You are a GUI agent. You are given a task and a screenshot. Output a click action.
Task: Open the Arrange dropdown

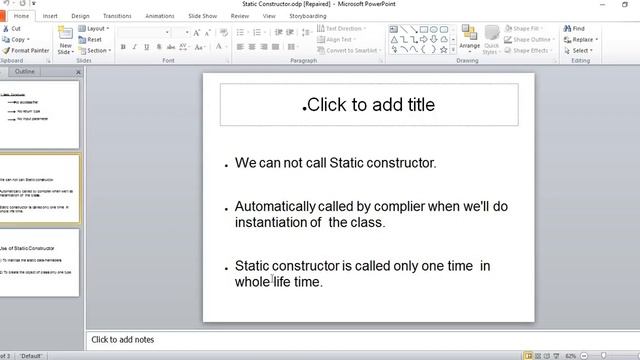469,40
